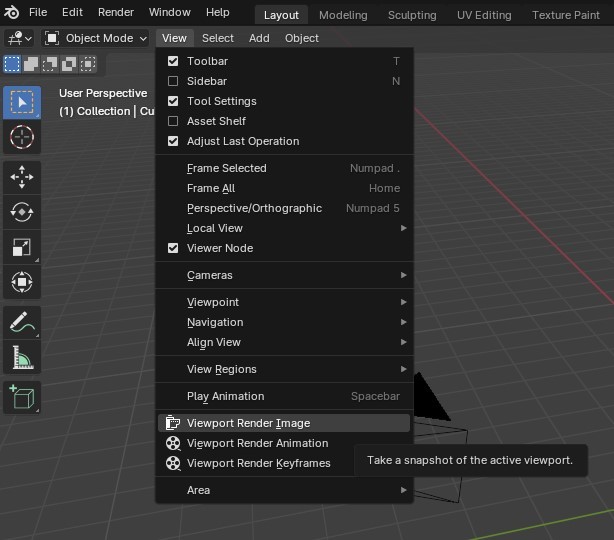Enable the Asset Shelf checkbox
This screenshot has width=614, height=540.
click(x=173, y=121)
